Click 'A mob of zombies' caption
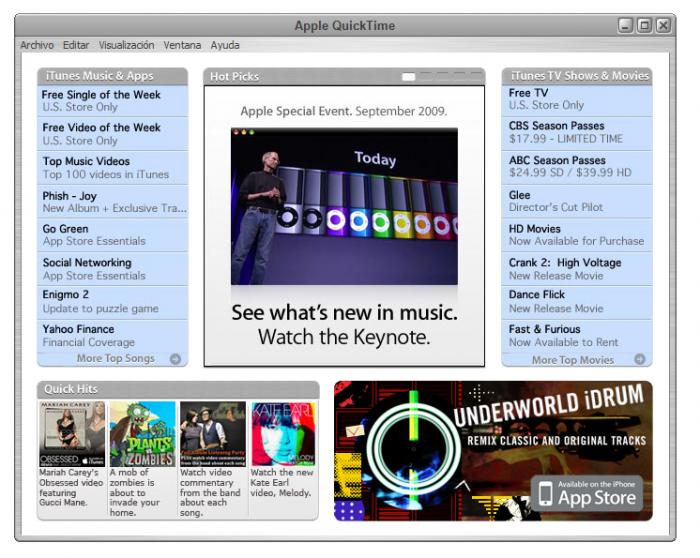Image resolution: width=700 pixels, height=558 pixels. coord(134,492)
